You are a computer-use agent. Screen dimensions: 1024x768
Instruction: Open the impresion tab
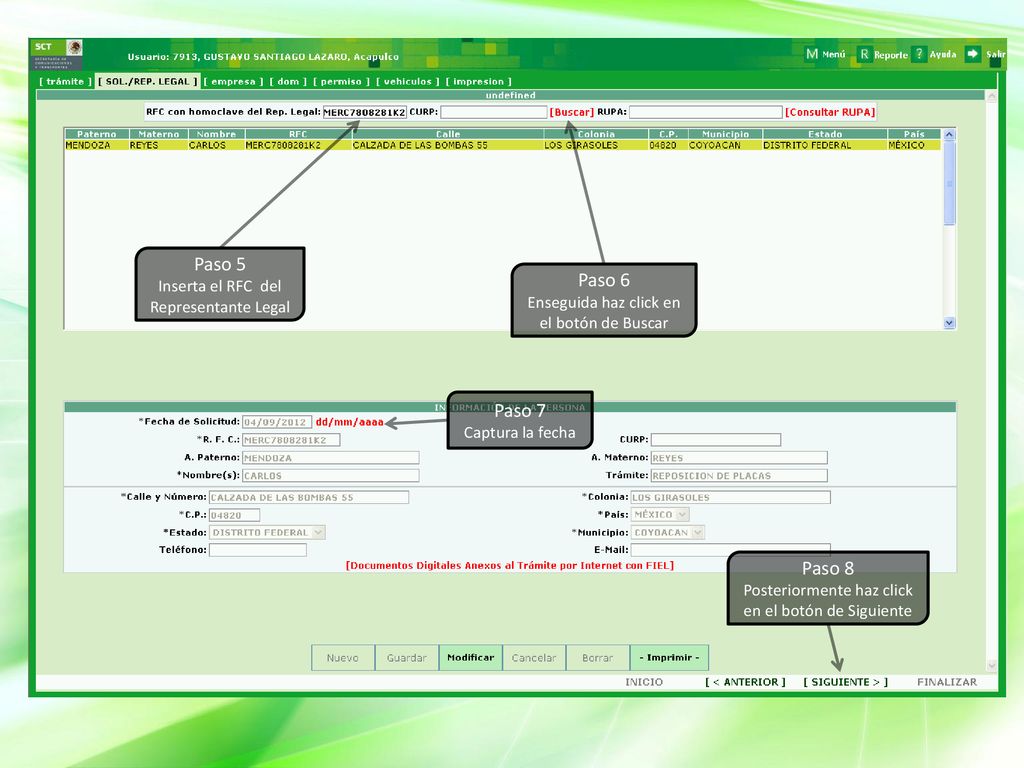(479, 82)
